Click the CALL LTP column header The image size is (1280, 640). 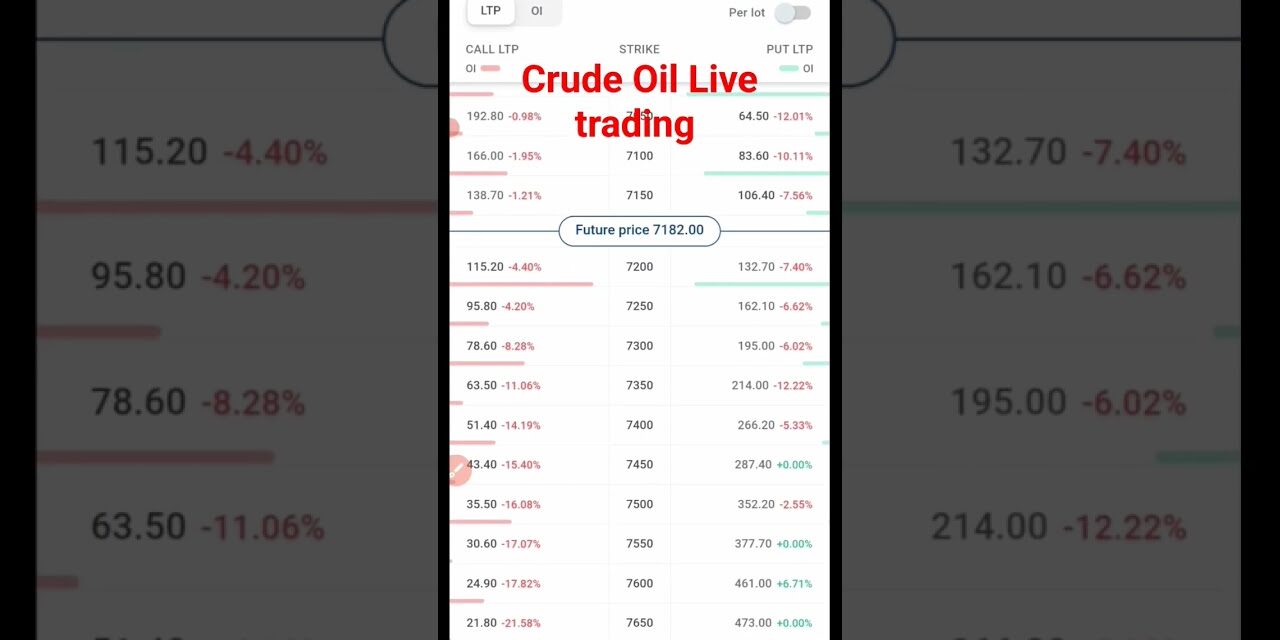492,49
